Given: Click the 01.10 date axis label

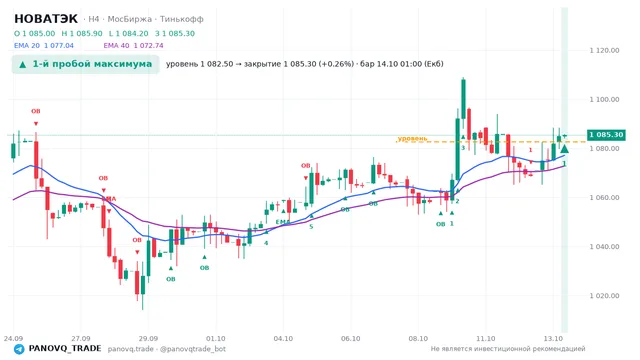Looking at the screenshot, I should click(x=216, y=338).
